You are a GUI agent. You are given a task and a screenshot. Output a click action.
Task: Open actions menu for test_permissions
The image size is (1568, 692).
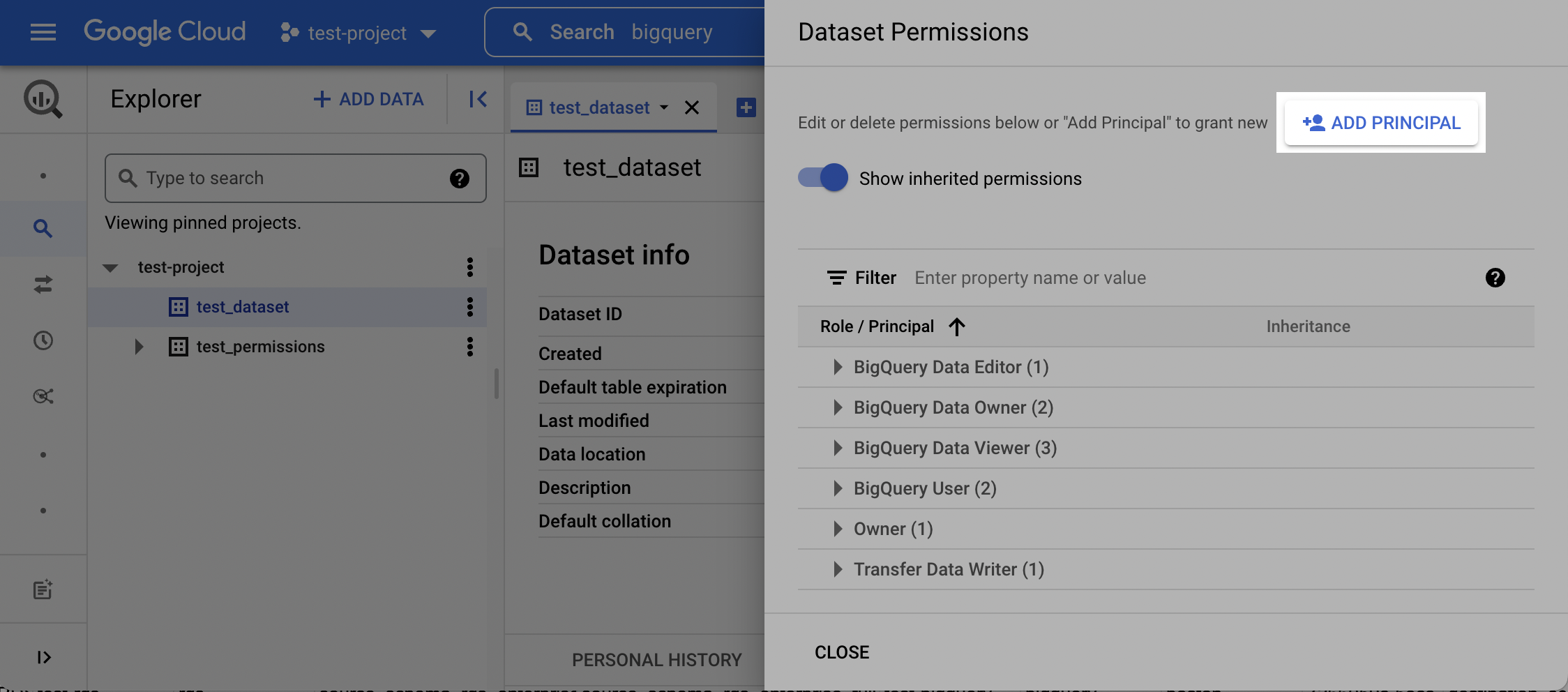(x=470, y=347)
